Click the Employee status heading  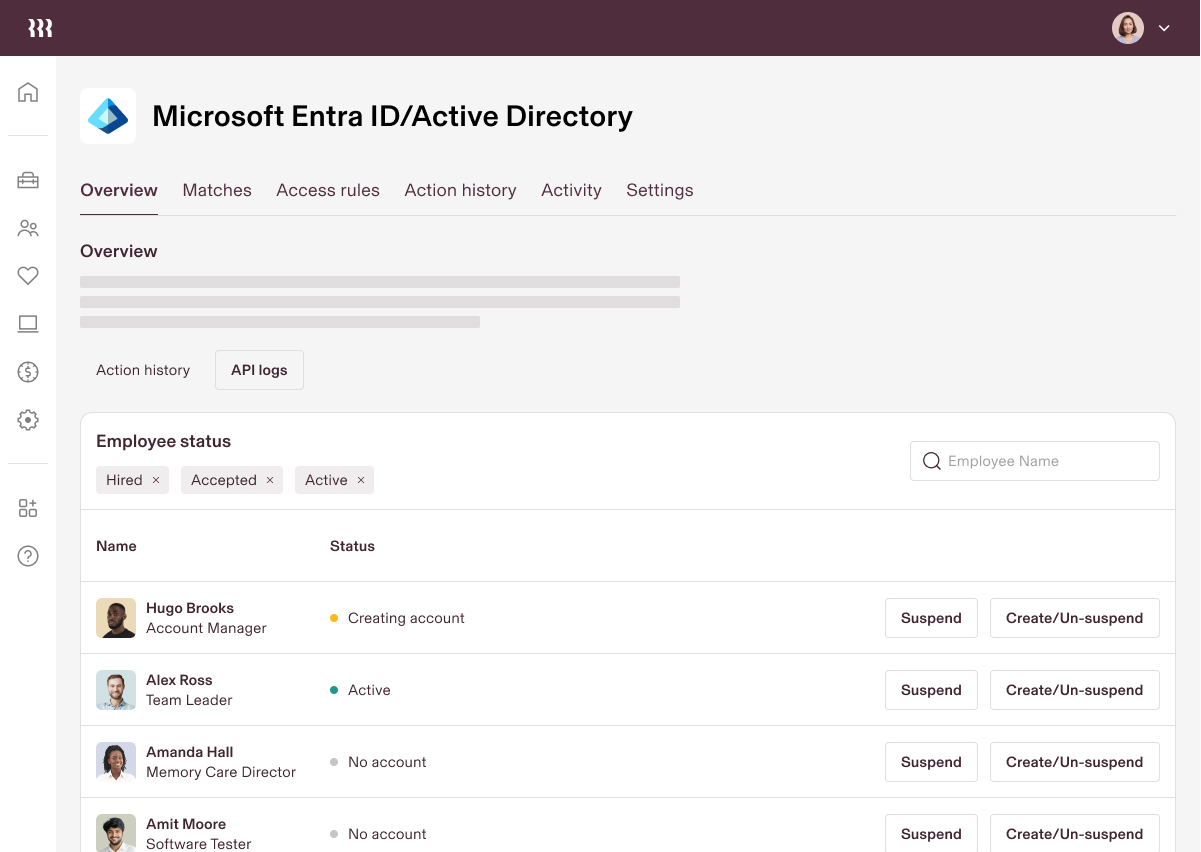[163, 441]
